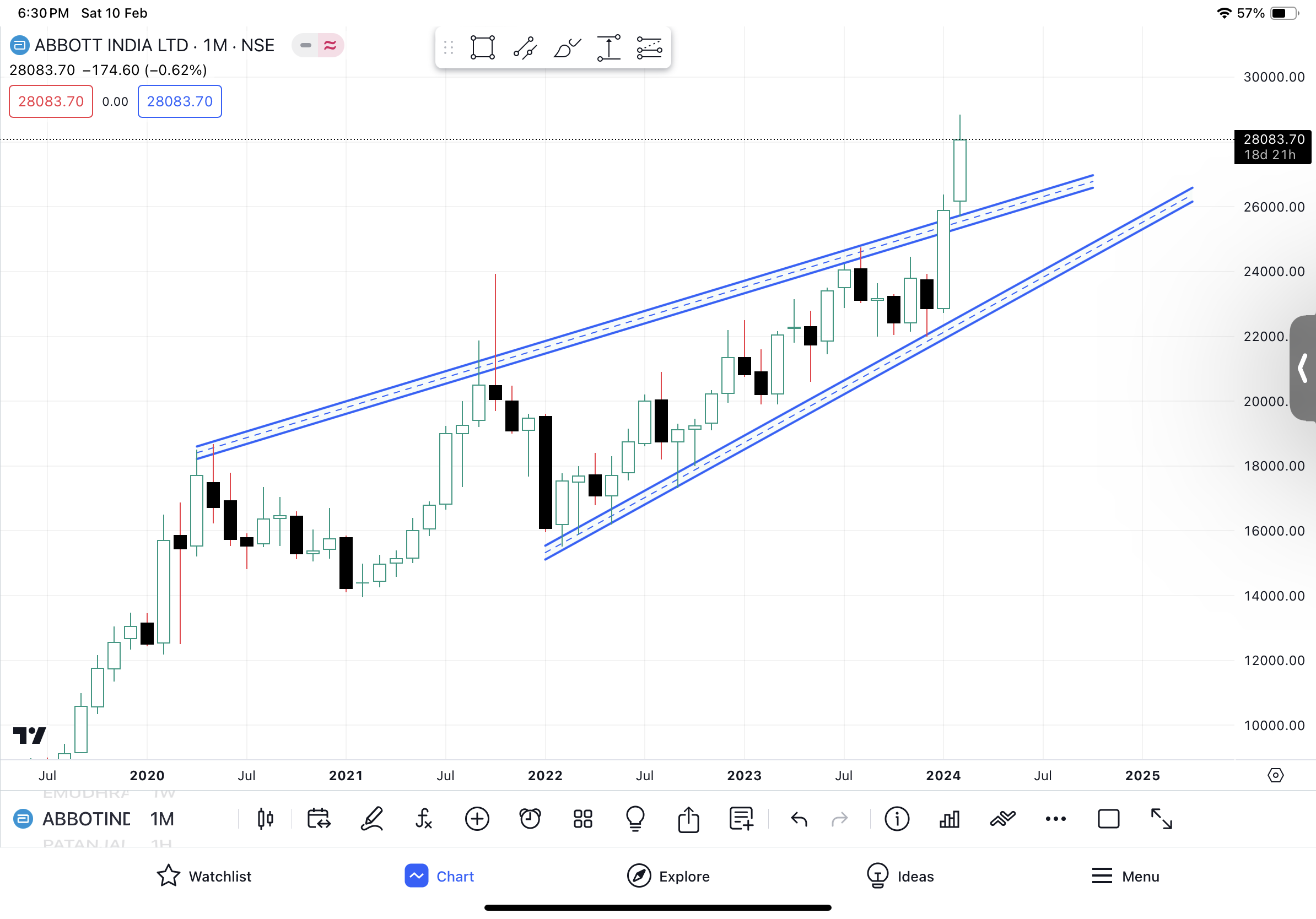This screenshot has width=1316, height=919.
Task: Redo the last undone action
Action: (840, 819)
